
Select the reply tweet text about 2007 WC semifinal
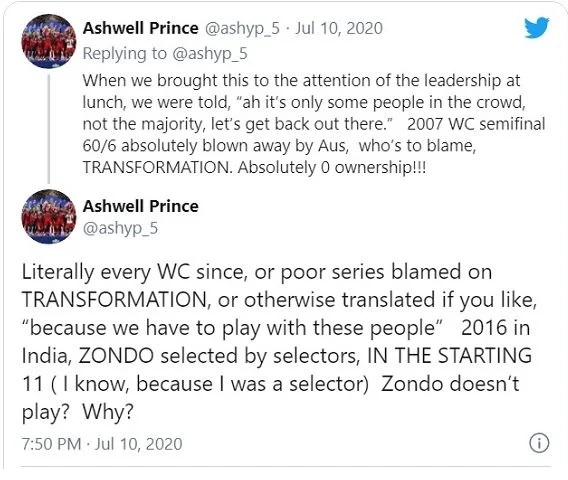point(314,124)
